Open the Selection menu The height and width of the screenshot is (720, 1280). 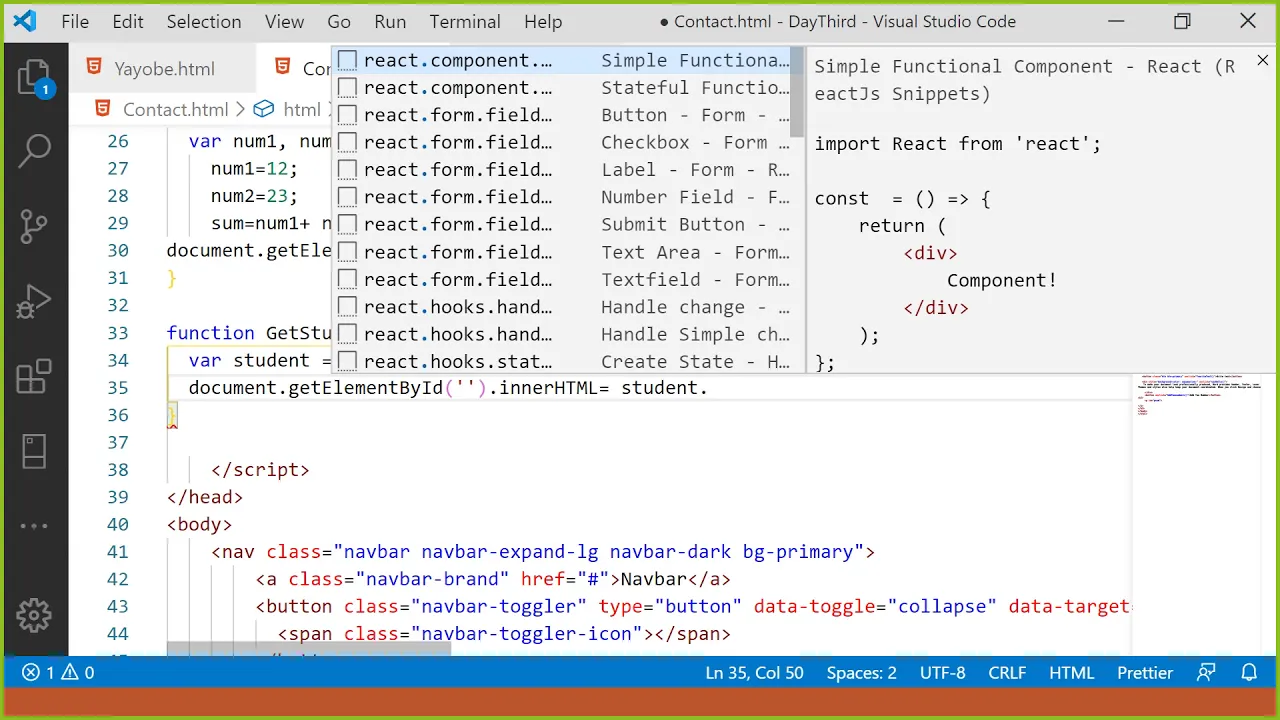click(x=204, y=21)
